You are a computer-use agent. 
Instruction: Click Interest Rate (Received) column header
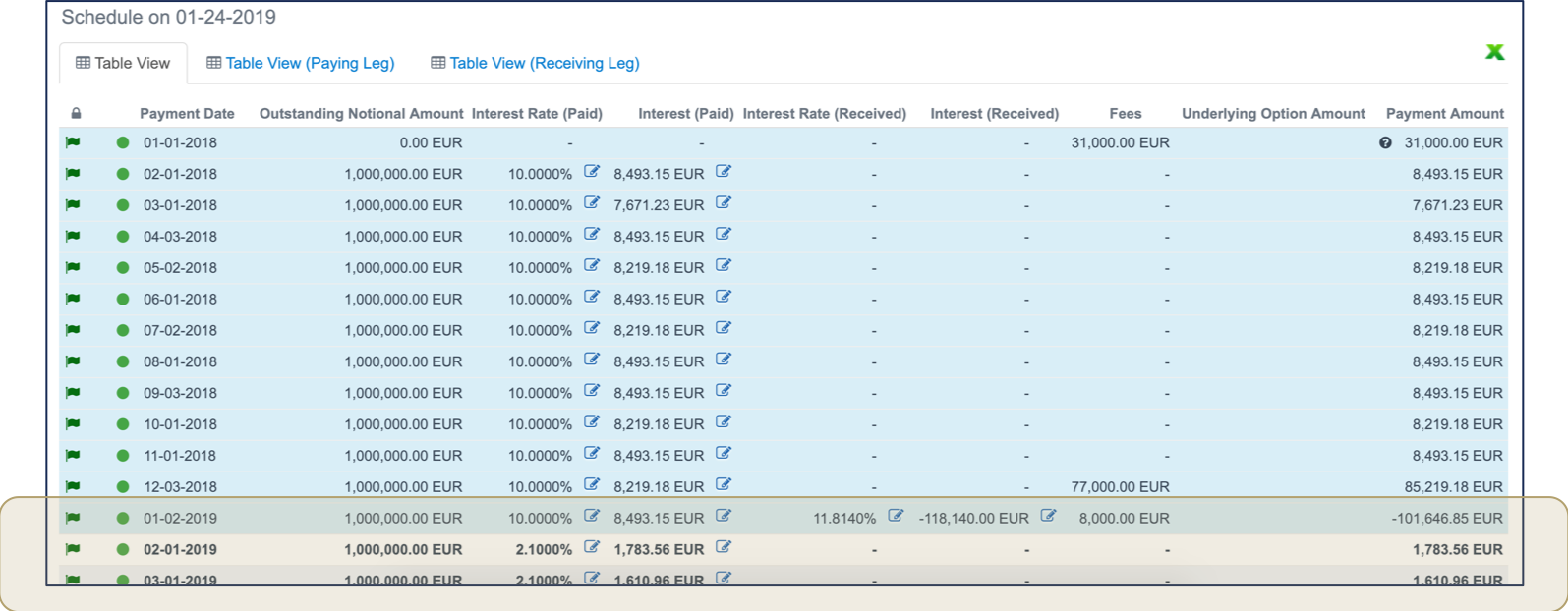(x=825, y=114)
